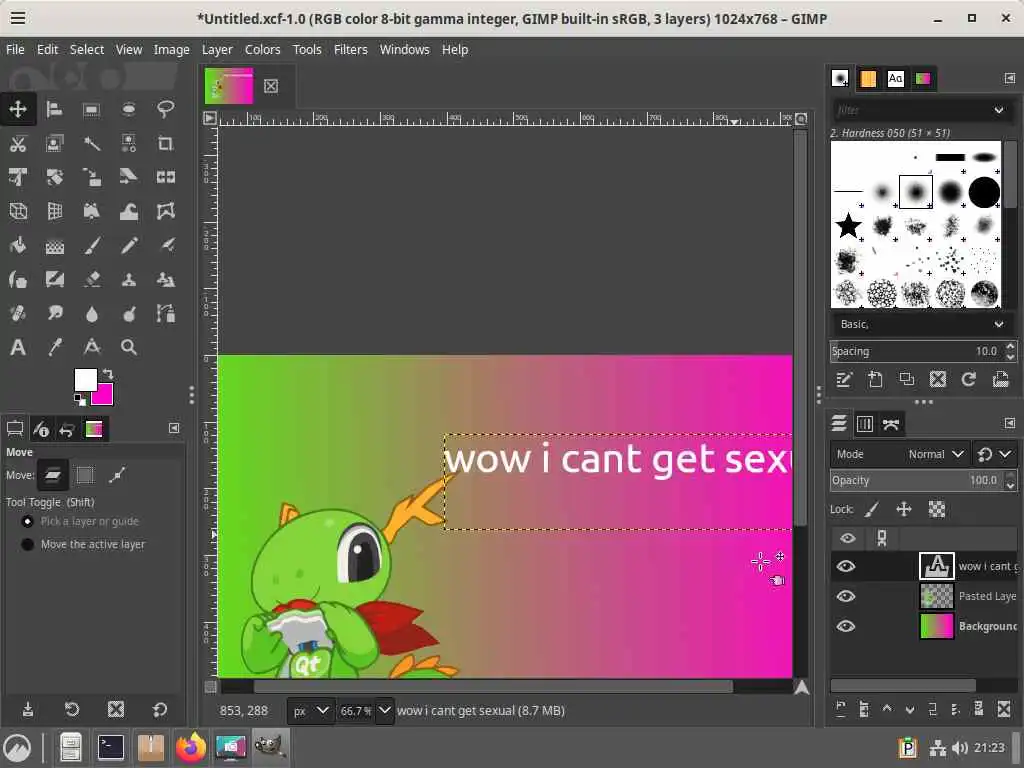Open the layer Mode dropdown
The width and height of the screenshot is (1024, 768).
tap(899, 454)
